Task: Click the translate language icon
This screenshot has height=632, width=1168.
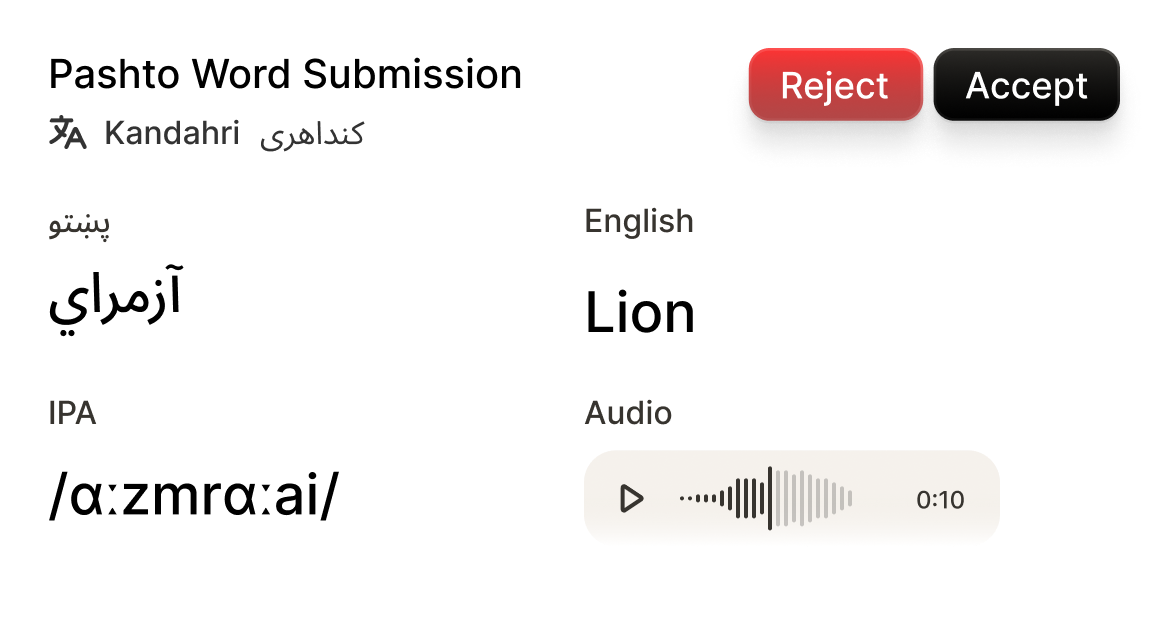Action: pos(68,133)
